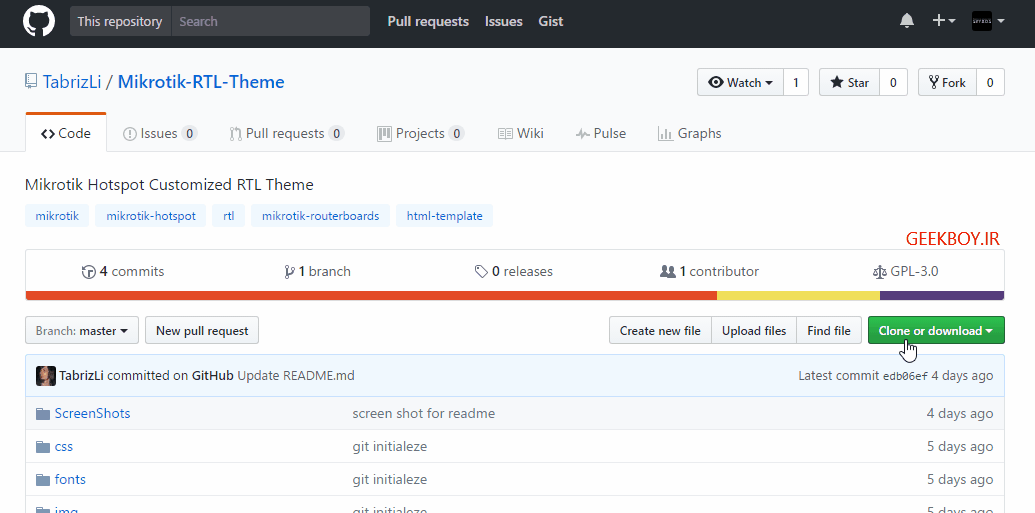Open the Update README.md commit message
1035x513 pixels.
coord(296,376)
